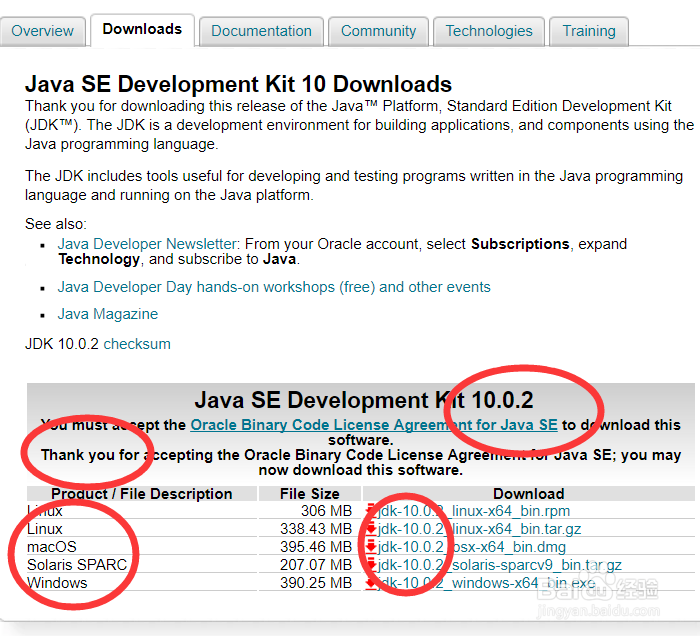The width and height of the screenshot is (700, 636).
Task: Open Oracle Binary Code License Agreement link
Action: click(374, 425)
